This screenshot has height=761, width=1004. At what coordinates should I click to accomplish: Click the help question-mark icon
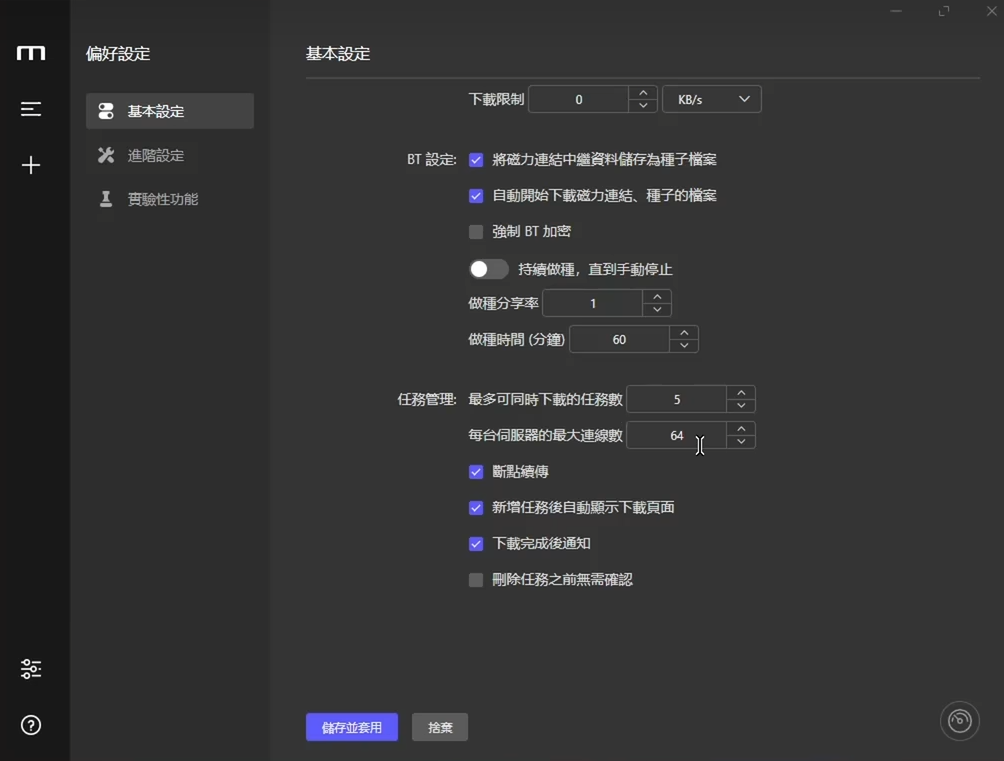(31, 725)
